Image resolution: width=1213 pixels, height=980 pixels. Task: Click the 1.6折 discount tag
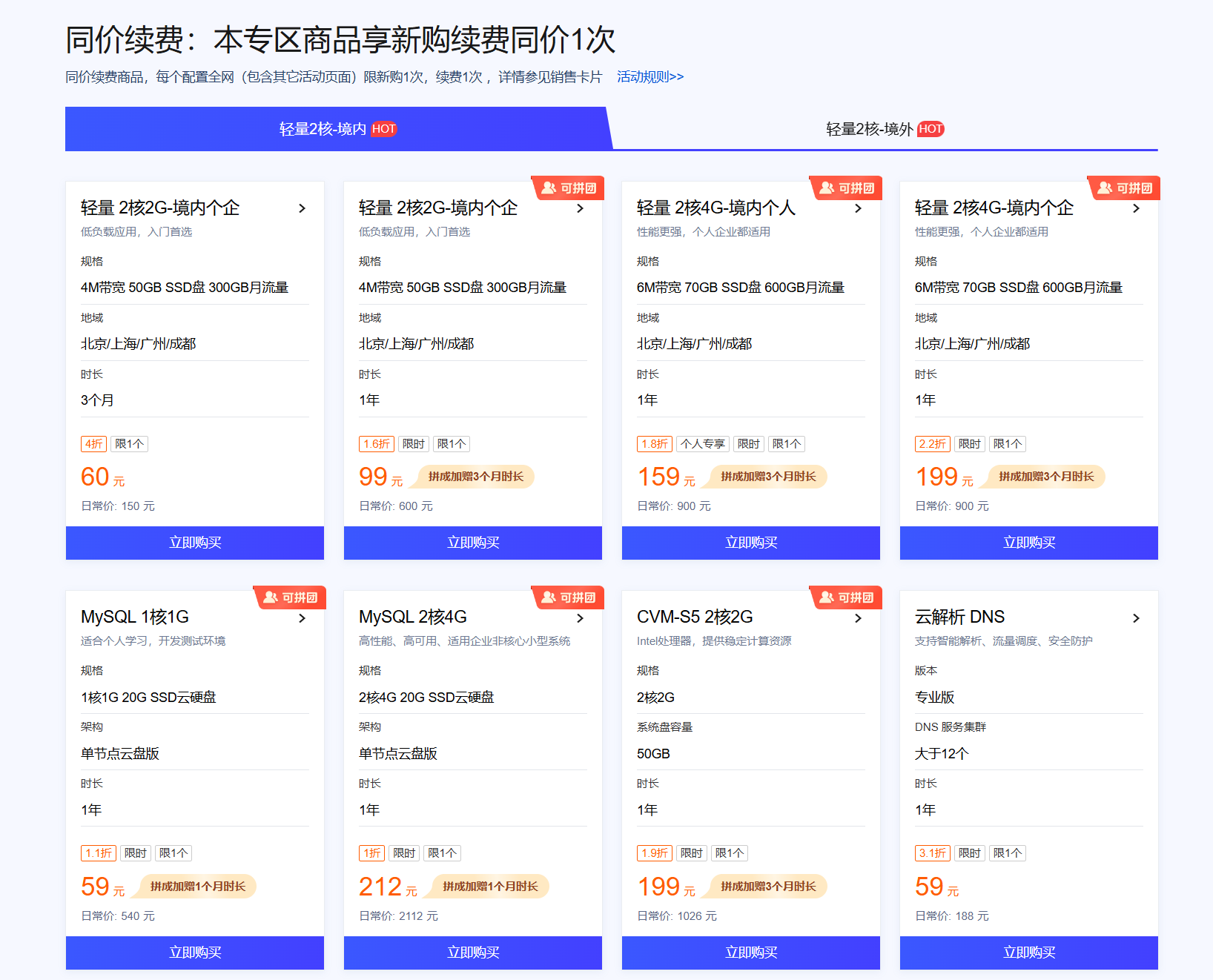(377, 444)
